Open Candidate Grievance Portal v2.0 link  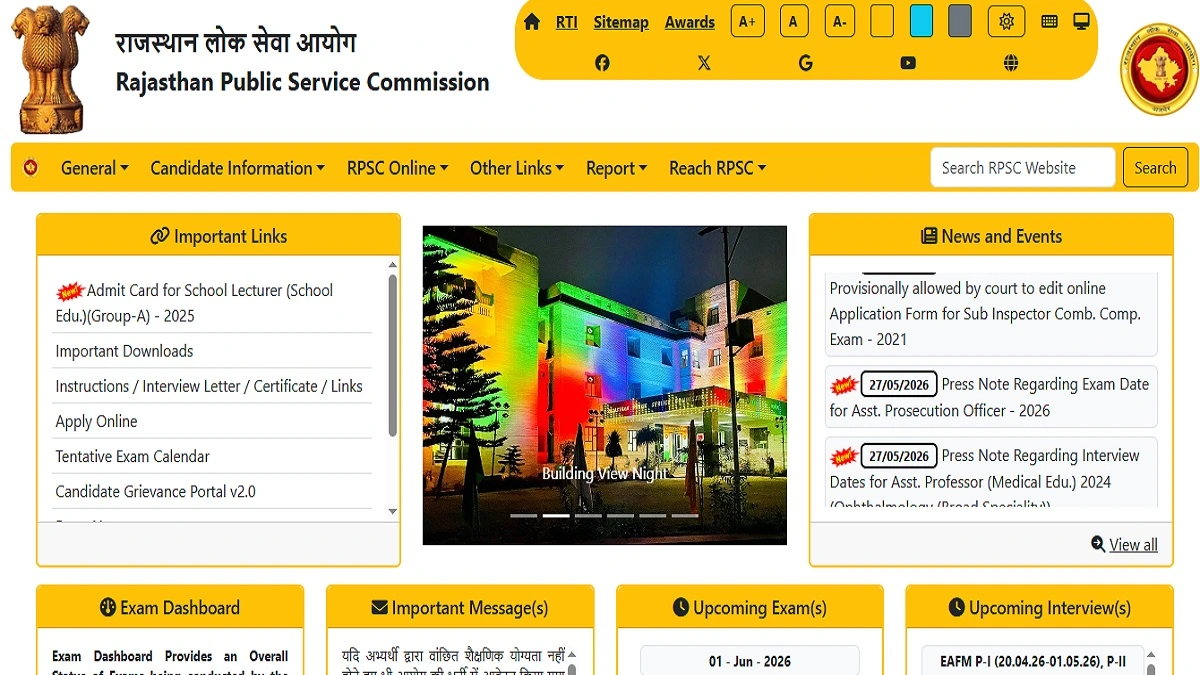(155, 491)
